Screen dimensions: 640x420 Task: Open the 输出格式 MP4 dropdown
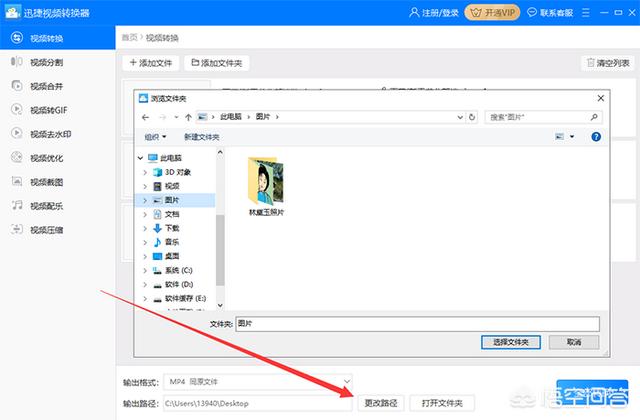[258, 382]
